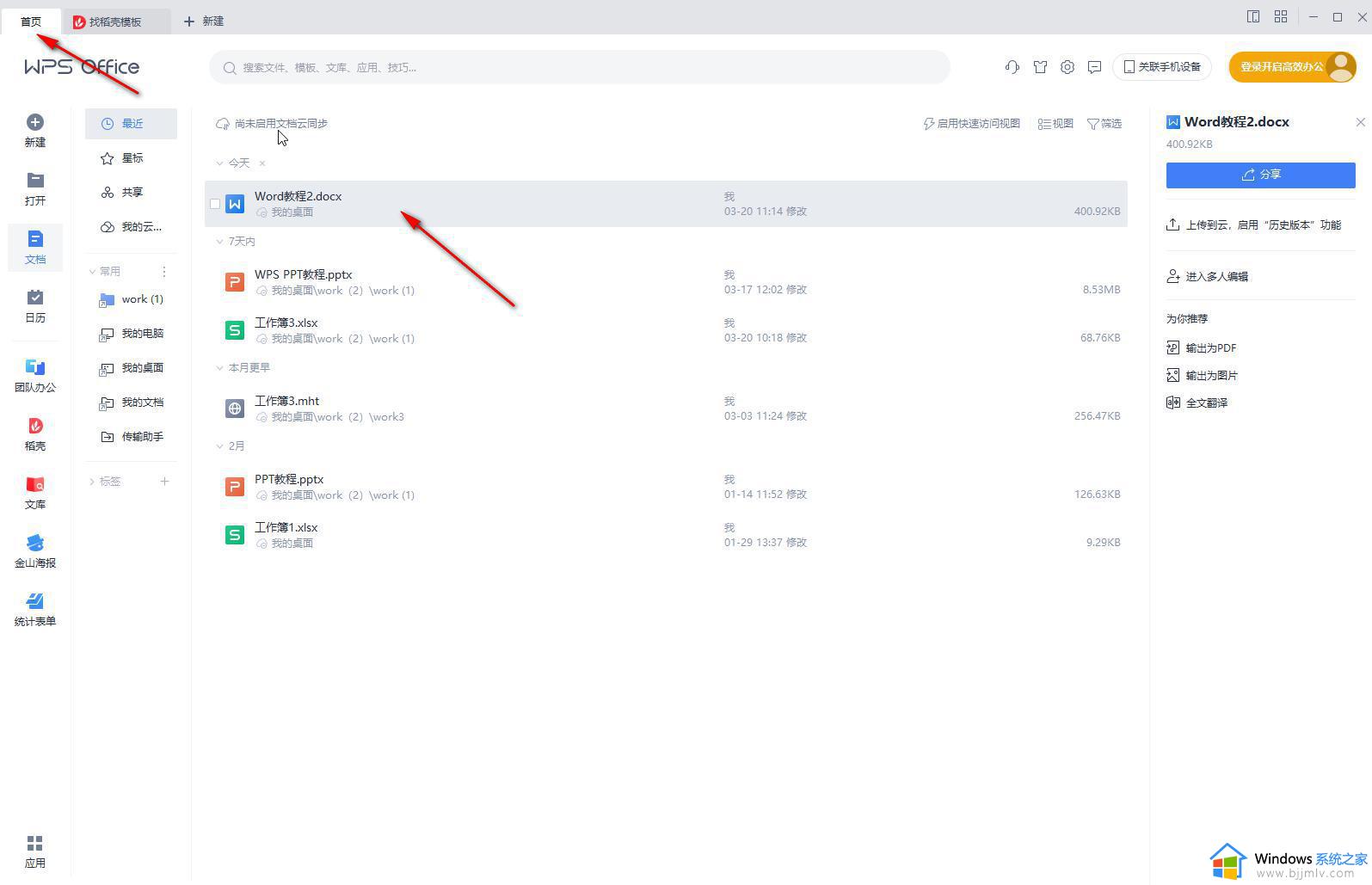
Task: Click 尚未启用文档云同步 notice
Action: tap(272, 124)
